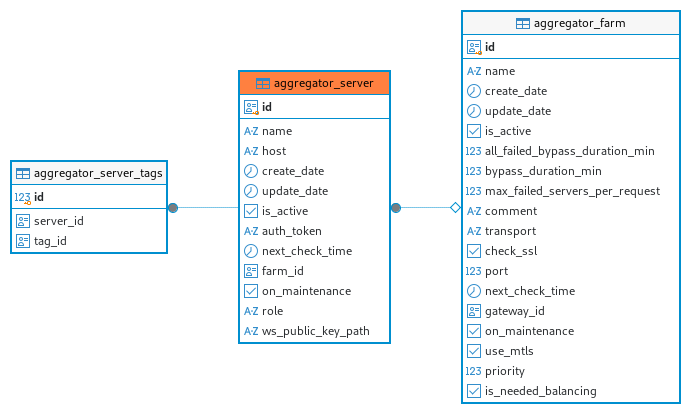Select the max_failed_servers_per_request column label
The width and height of the screenshot is (691, 414).
572,191
